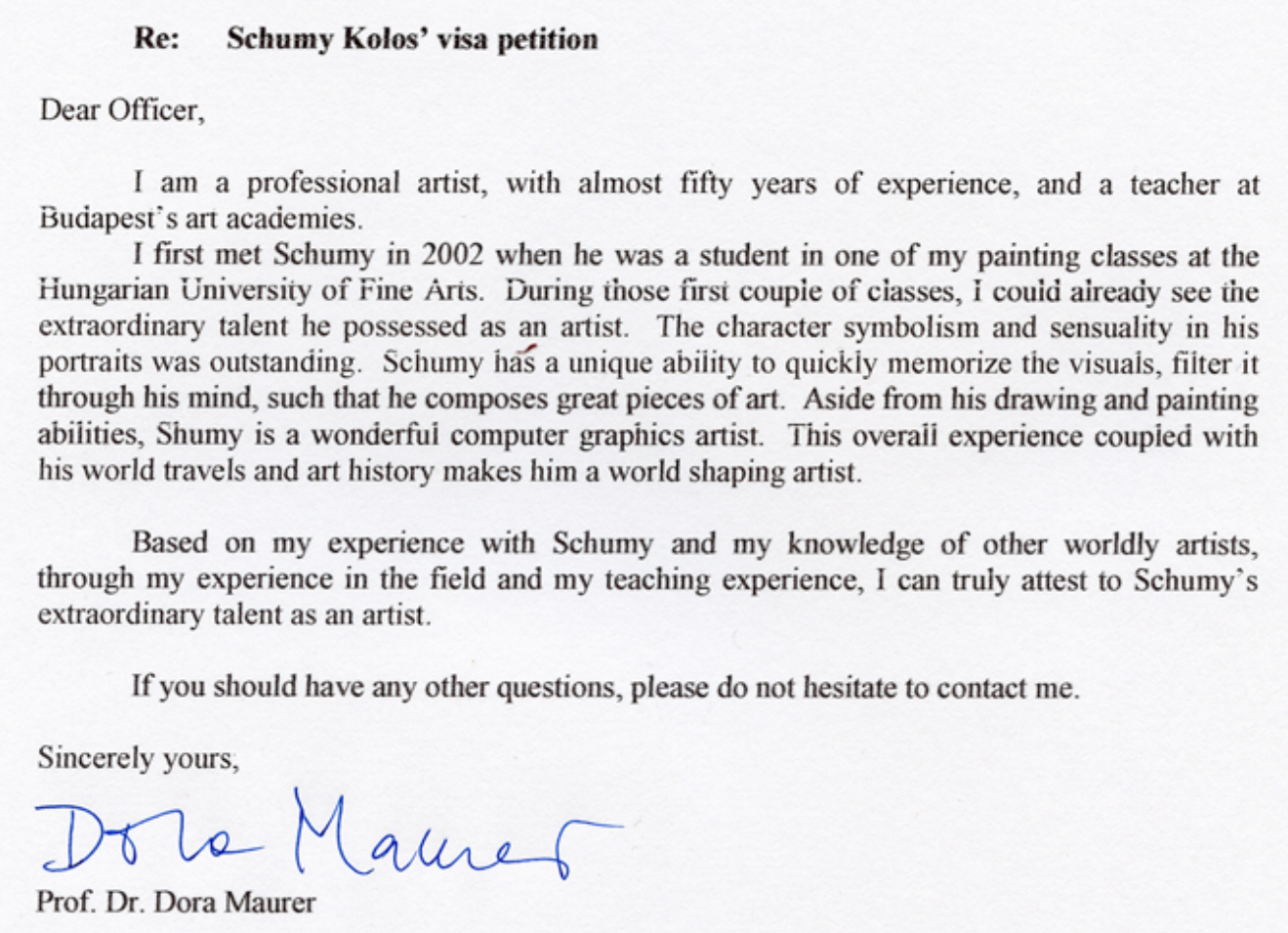Click the paragraph beginning "Based on my experience"
1288x933 pixels.
(647, 578)
